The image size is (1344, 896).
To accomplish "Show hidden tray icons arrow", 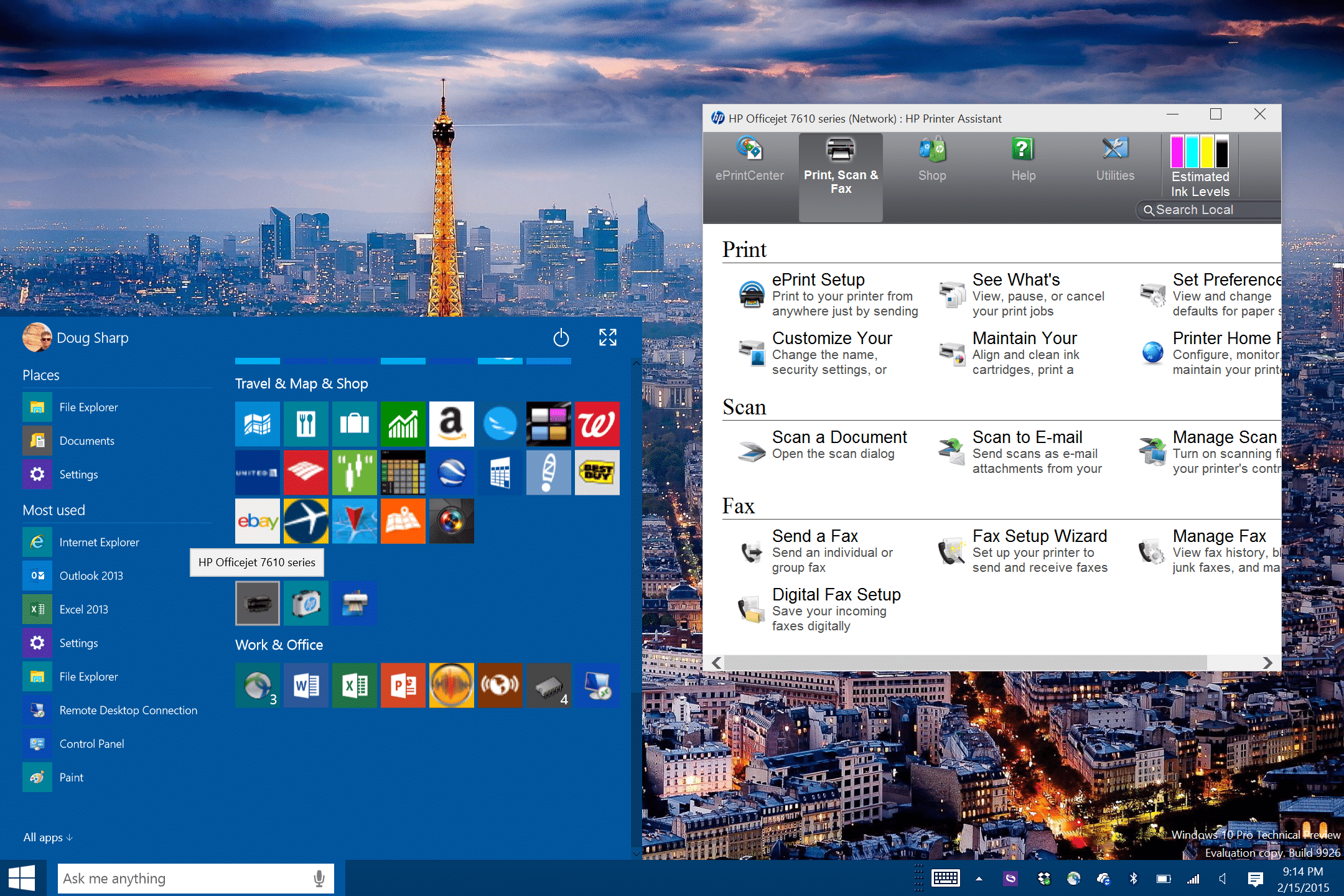I will (979, 879).
